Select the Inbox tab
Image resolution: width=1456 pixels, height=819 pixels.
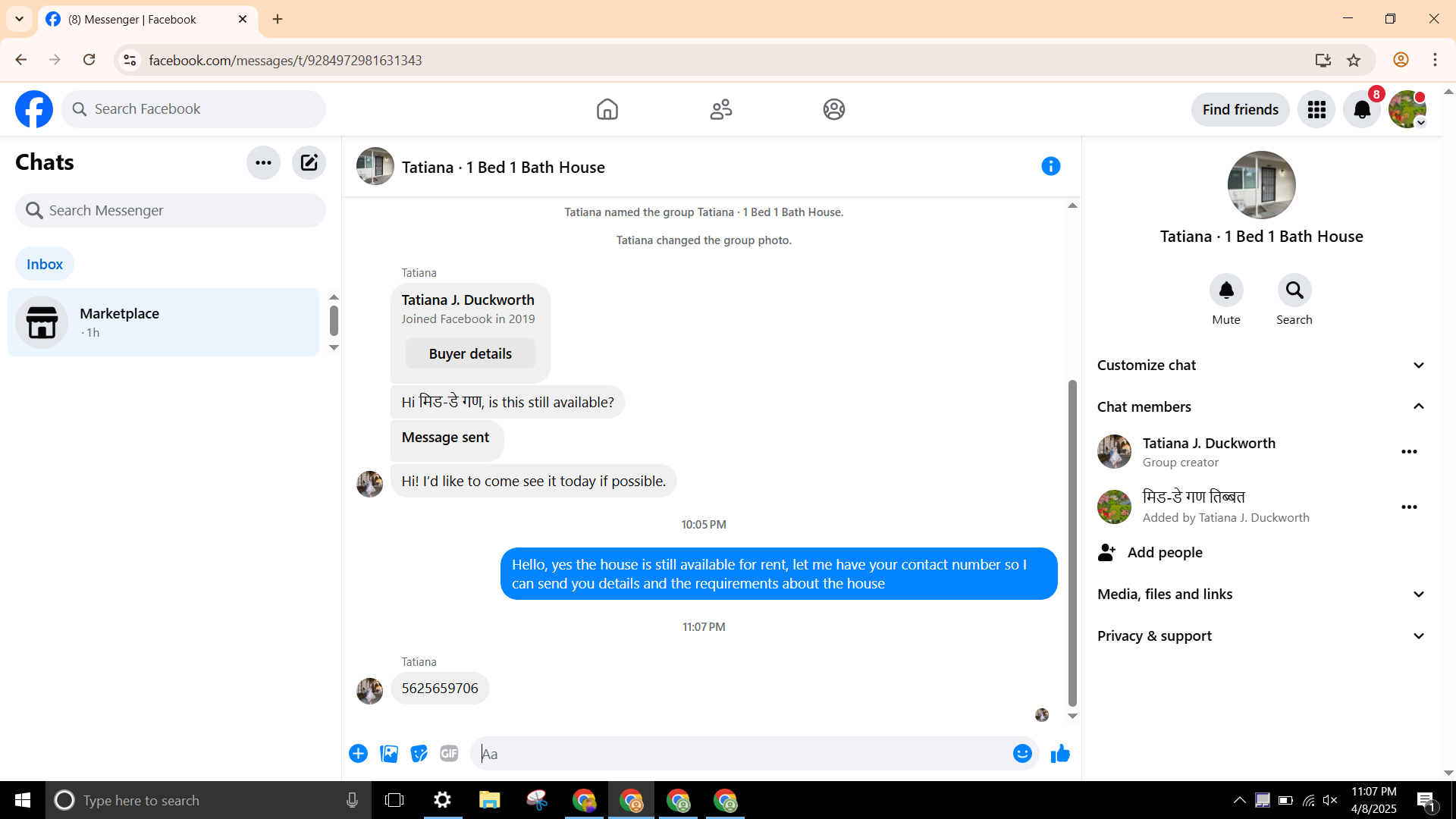coord(45,264)
